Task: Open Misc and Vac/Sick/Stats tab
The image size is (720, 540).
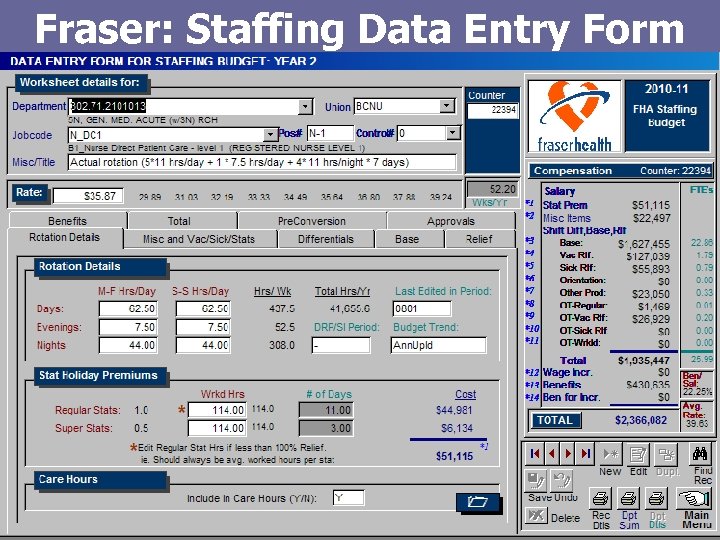Action: pyautogui.click(x=199, y=239)
